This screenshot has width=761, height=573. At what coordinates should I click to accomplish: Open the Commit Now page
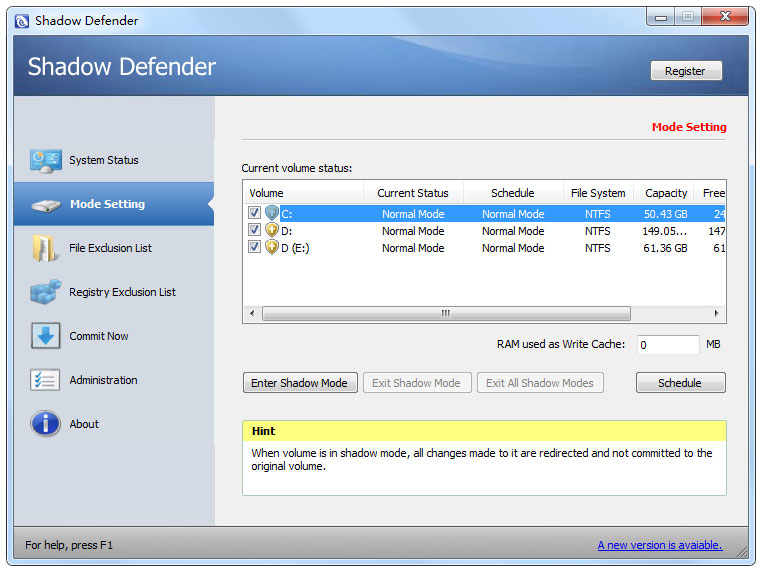tap(99, 336)
